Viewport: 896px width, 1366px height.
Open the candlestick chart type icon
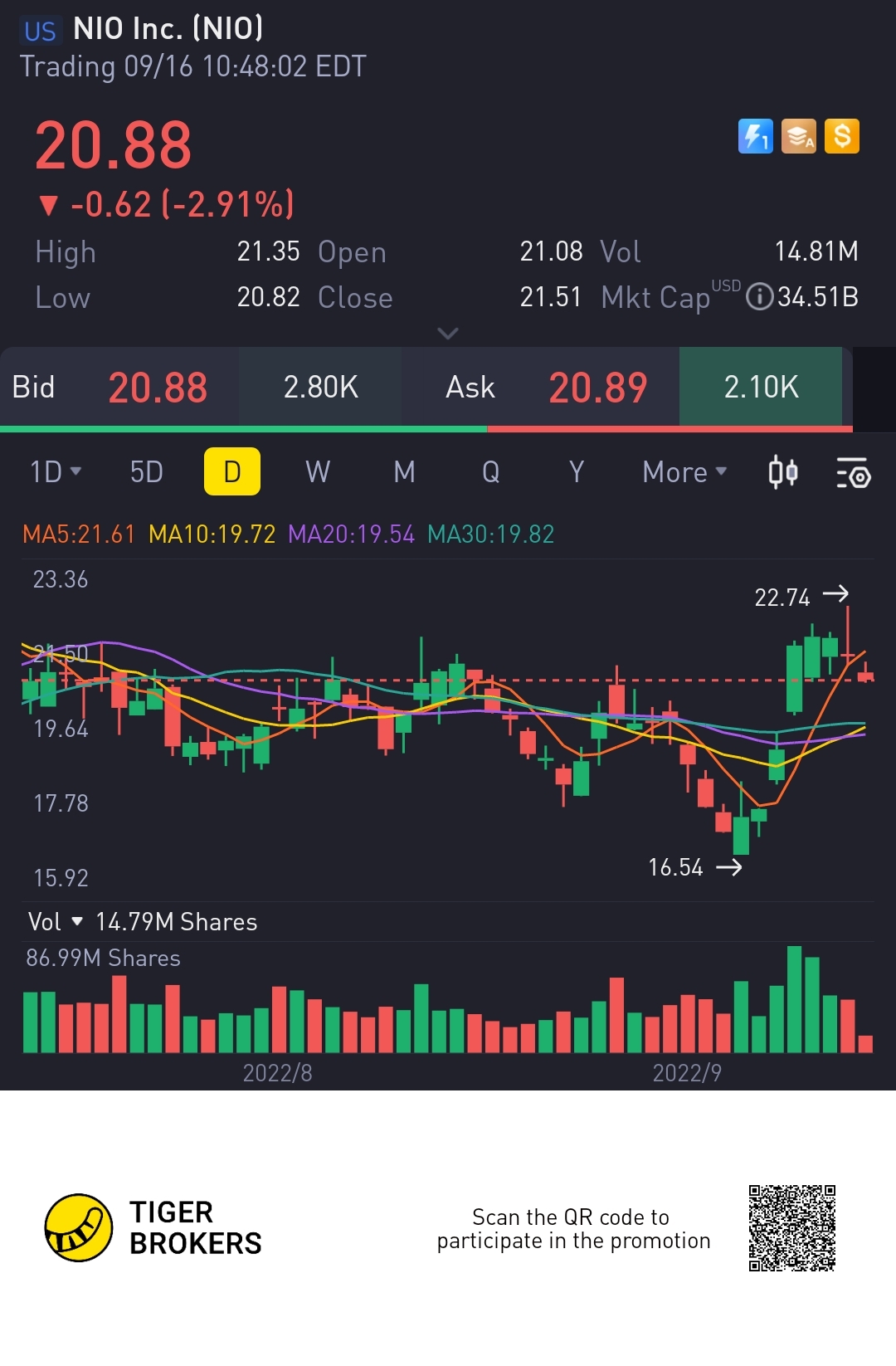click(x=783, y=472)
